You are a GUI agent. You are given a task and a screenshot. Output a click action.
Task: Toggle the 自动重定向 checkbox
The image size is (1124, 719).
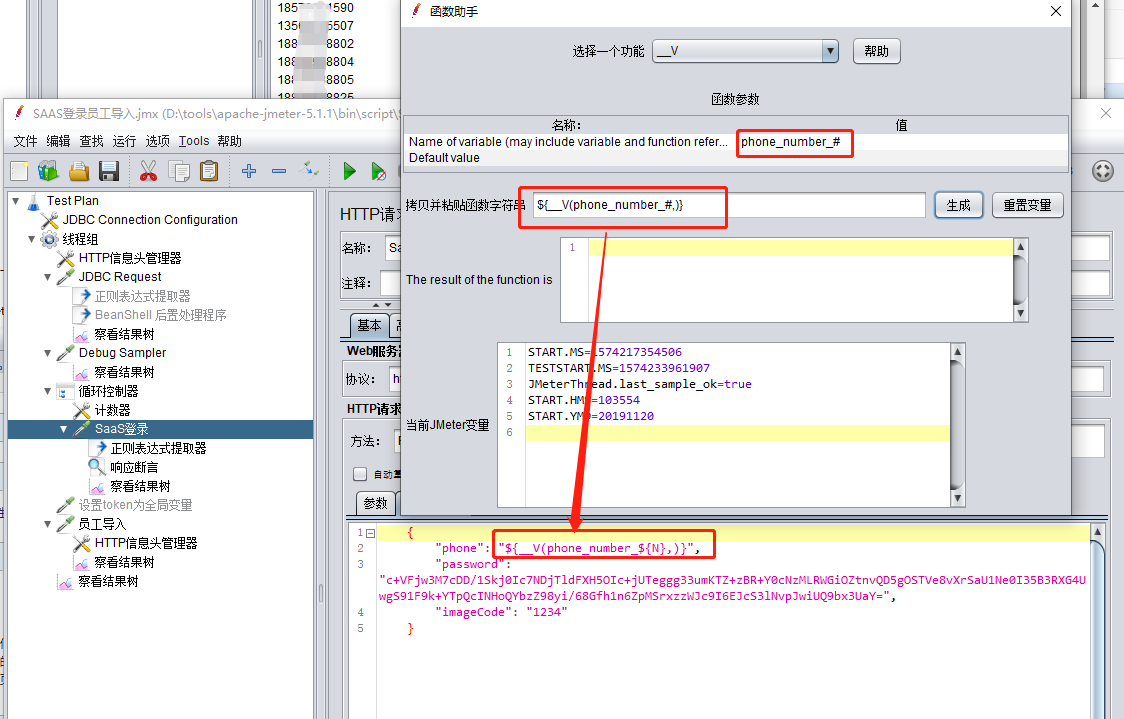360,474
